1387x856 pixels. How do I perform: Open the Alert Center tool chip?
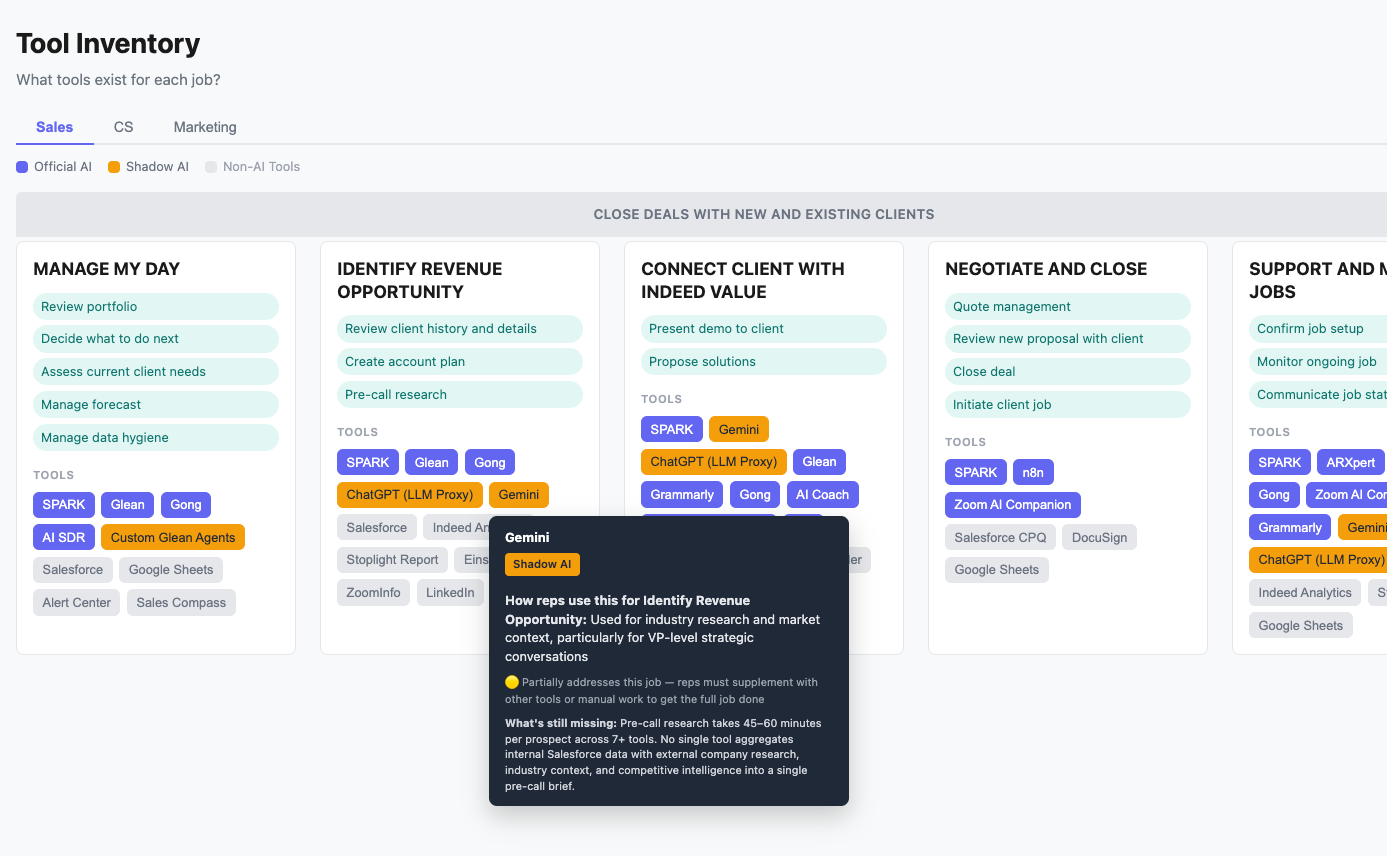tap(77, 603)
